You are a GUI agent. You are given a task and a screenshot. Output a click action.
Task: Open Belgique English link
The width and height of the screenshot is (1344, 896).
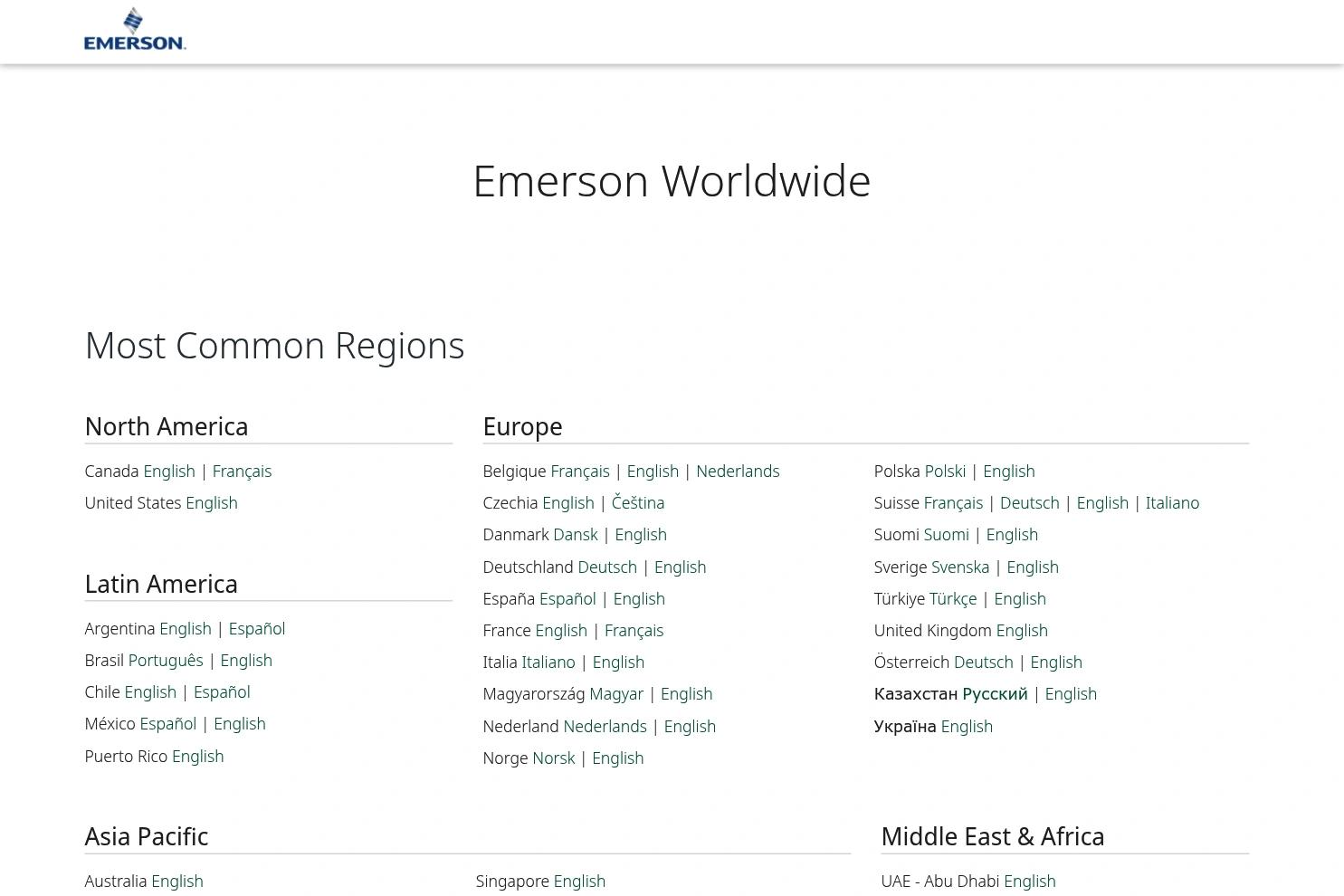pos(653,471)
